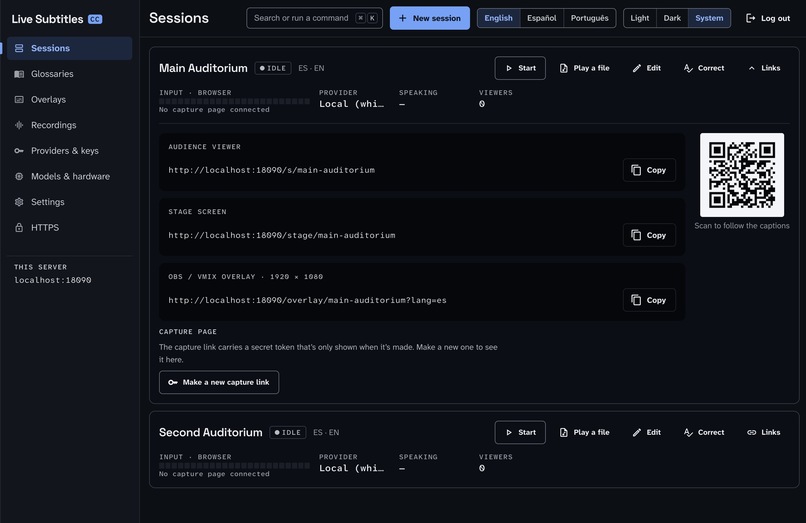Edit the Main Auditorium session
Viewport: 806px width, 523px height.
tap(647, 68)
